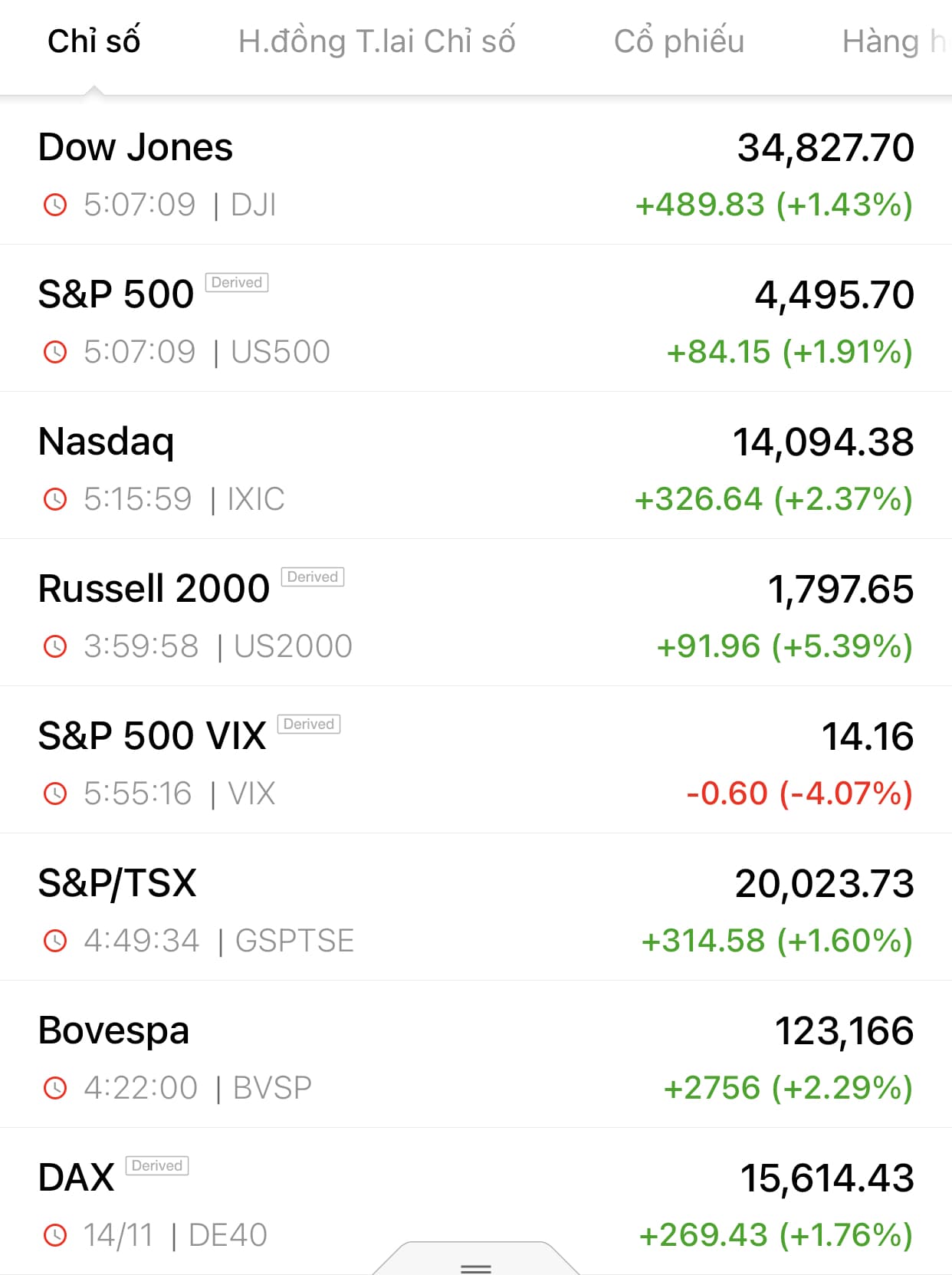Viewport: 952px width, 1275px height.
Task: Open the H.đồng T.lai Chỉ số tab
Action: pos(376,41)
